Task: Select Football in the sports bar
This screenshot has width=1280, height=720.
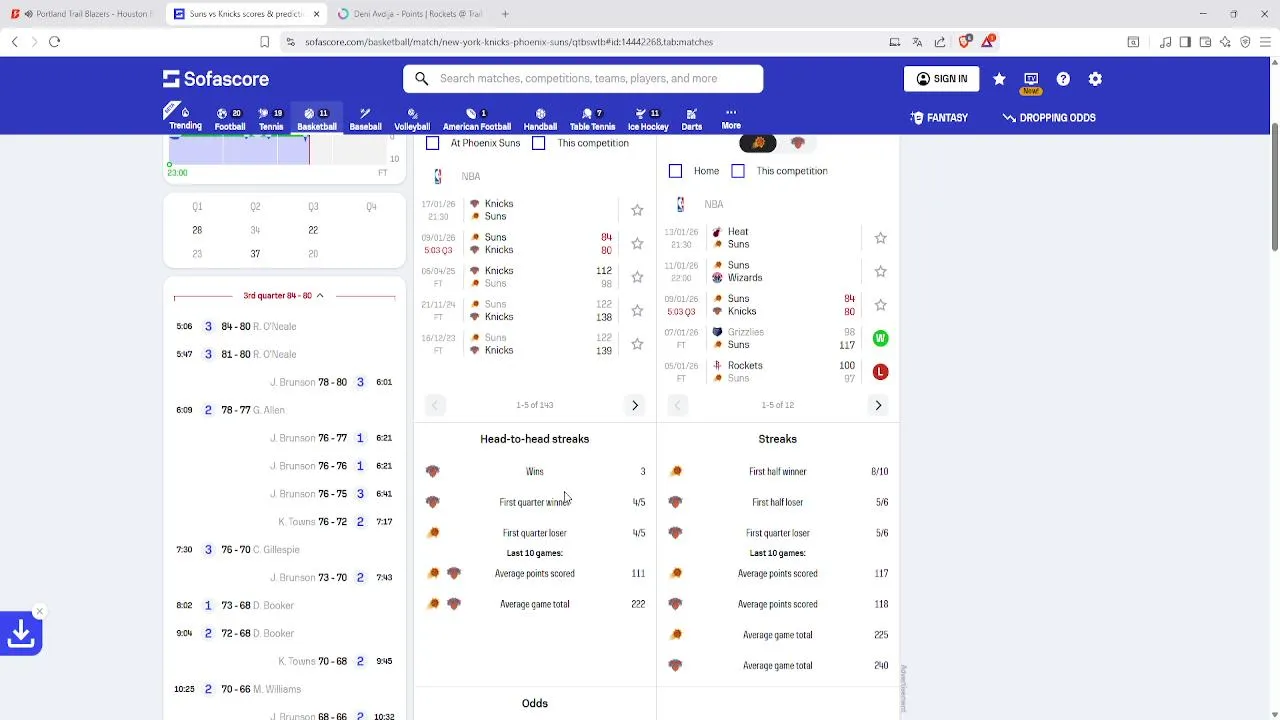Action: [229, 119]
